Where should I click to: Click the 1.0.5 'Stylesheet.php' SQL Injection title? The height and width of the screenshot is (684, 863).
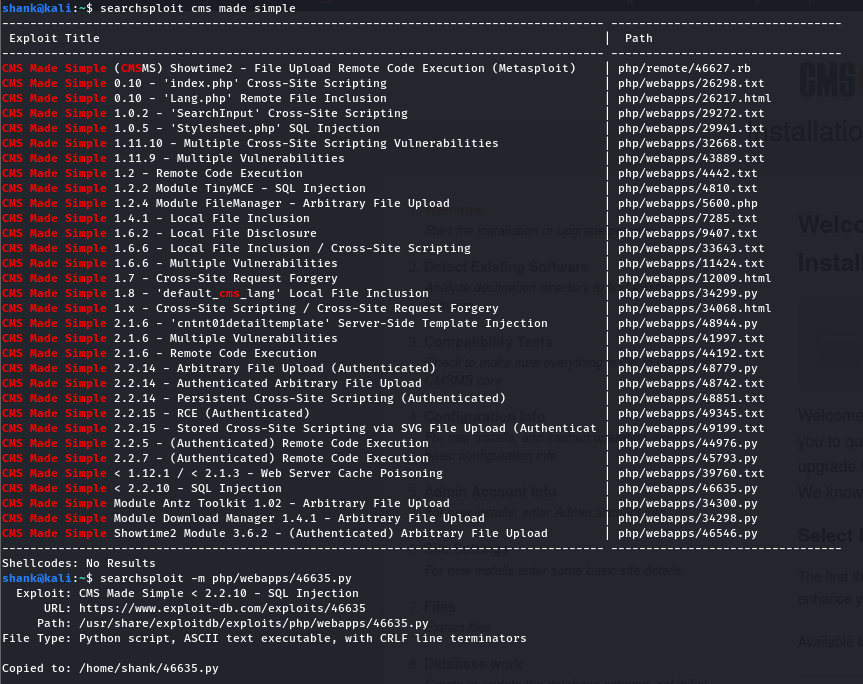[191, 128]
